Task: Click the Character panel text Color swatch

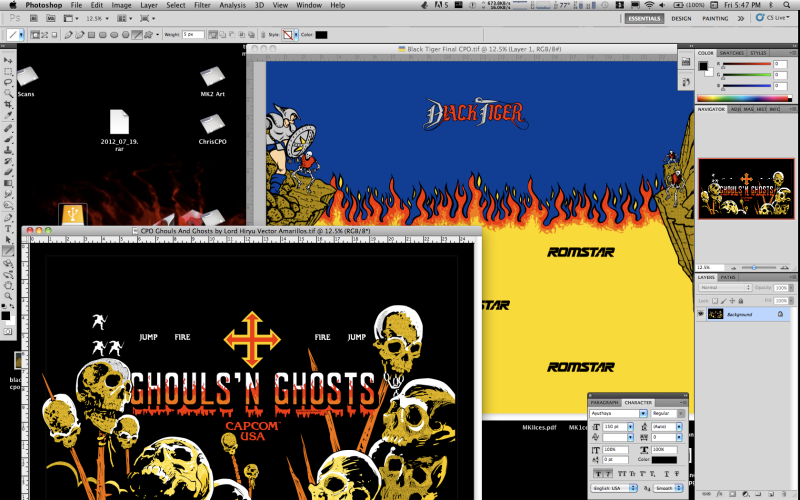Action: click(664, 460)
